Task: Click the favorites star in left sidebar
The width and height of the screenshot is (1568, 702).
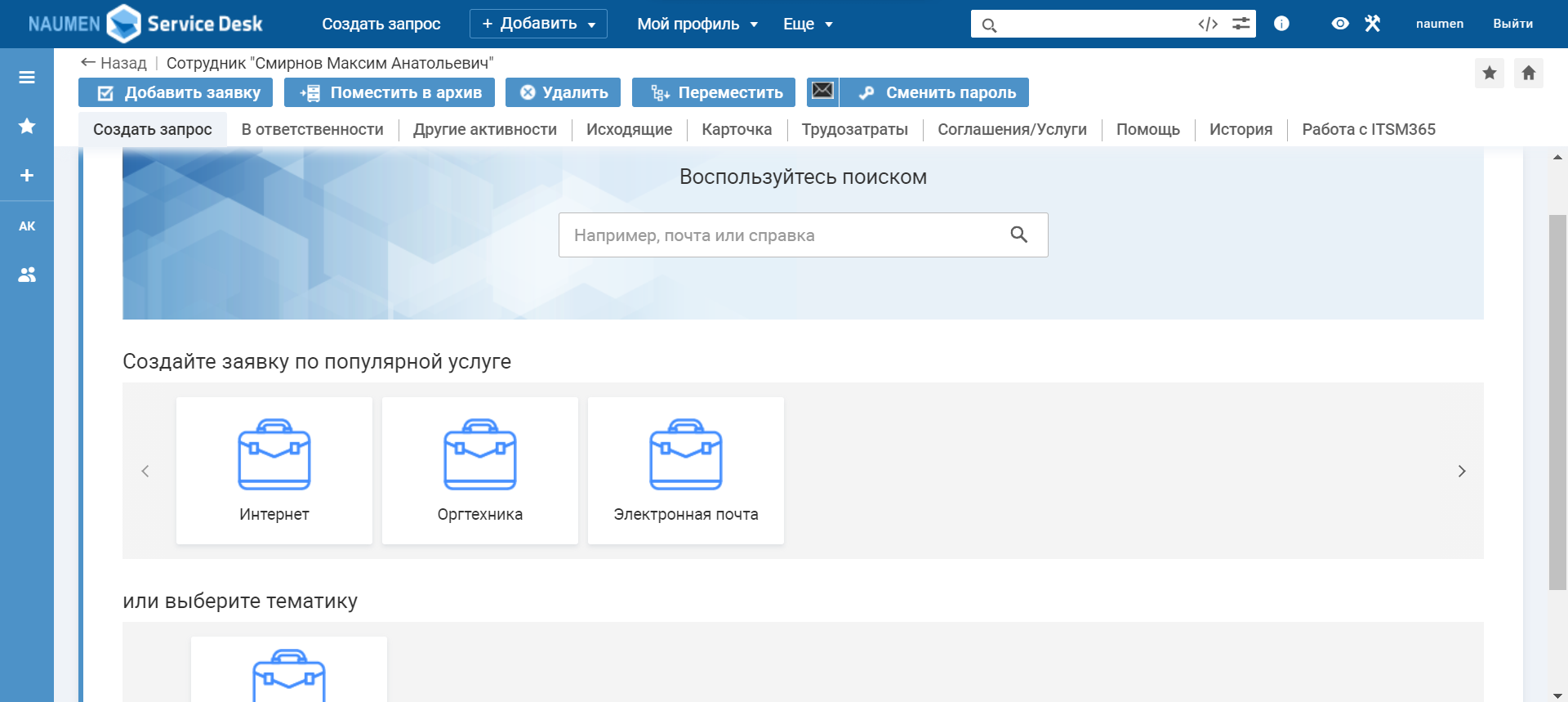Action: (x=27, y=126)
